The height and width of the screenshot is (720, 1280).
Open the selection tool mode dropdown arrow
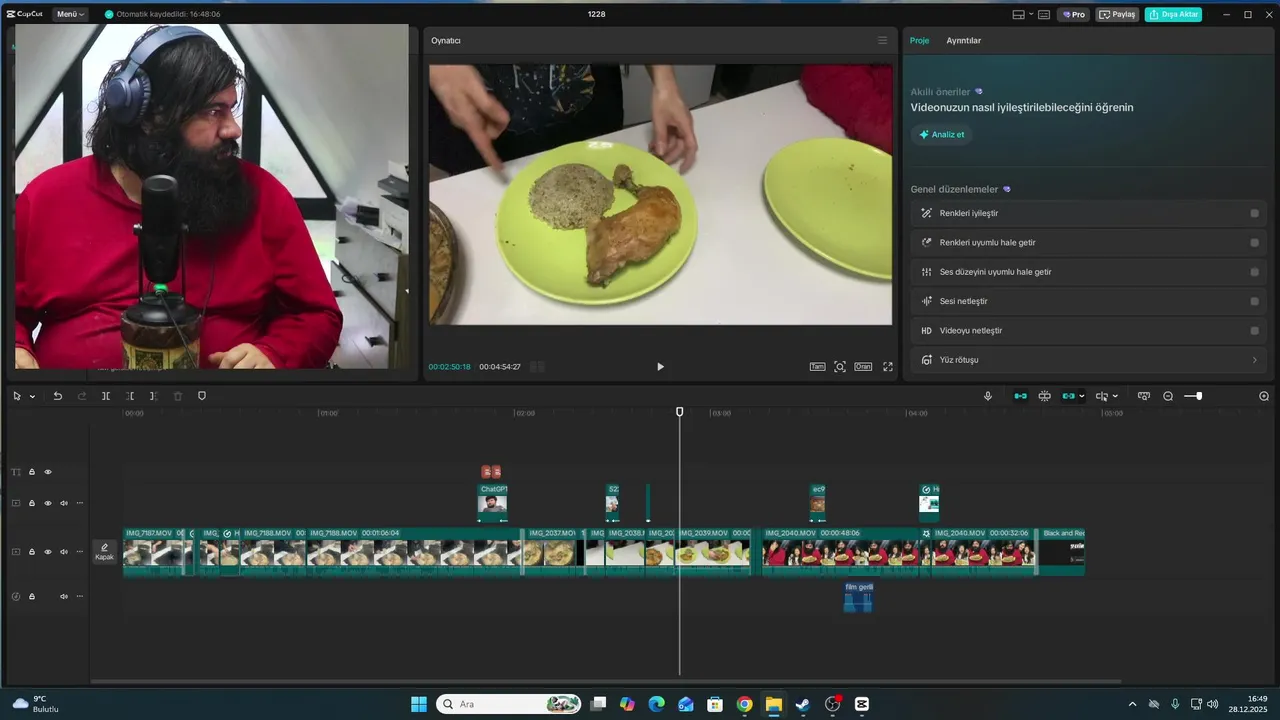(32, 397)
